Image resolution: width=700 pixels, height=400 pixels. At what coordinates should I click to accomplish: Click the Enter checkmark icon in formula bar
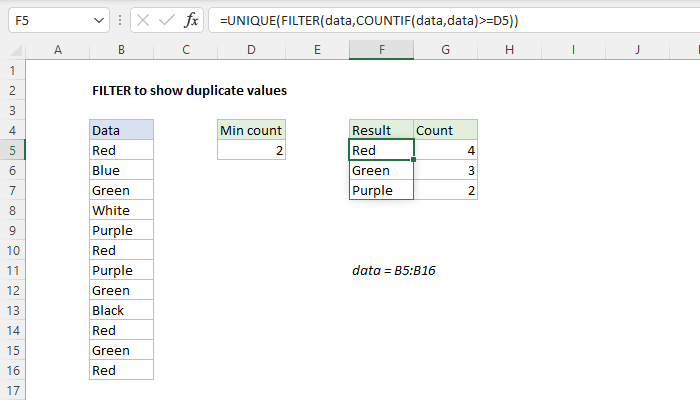(165, 20)
